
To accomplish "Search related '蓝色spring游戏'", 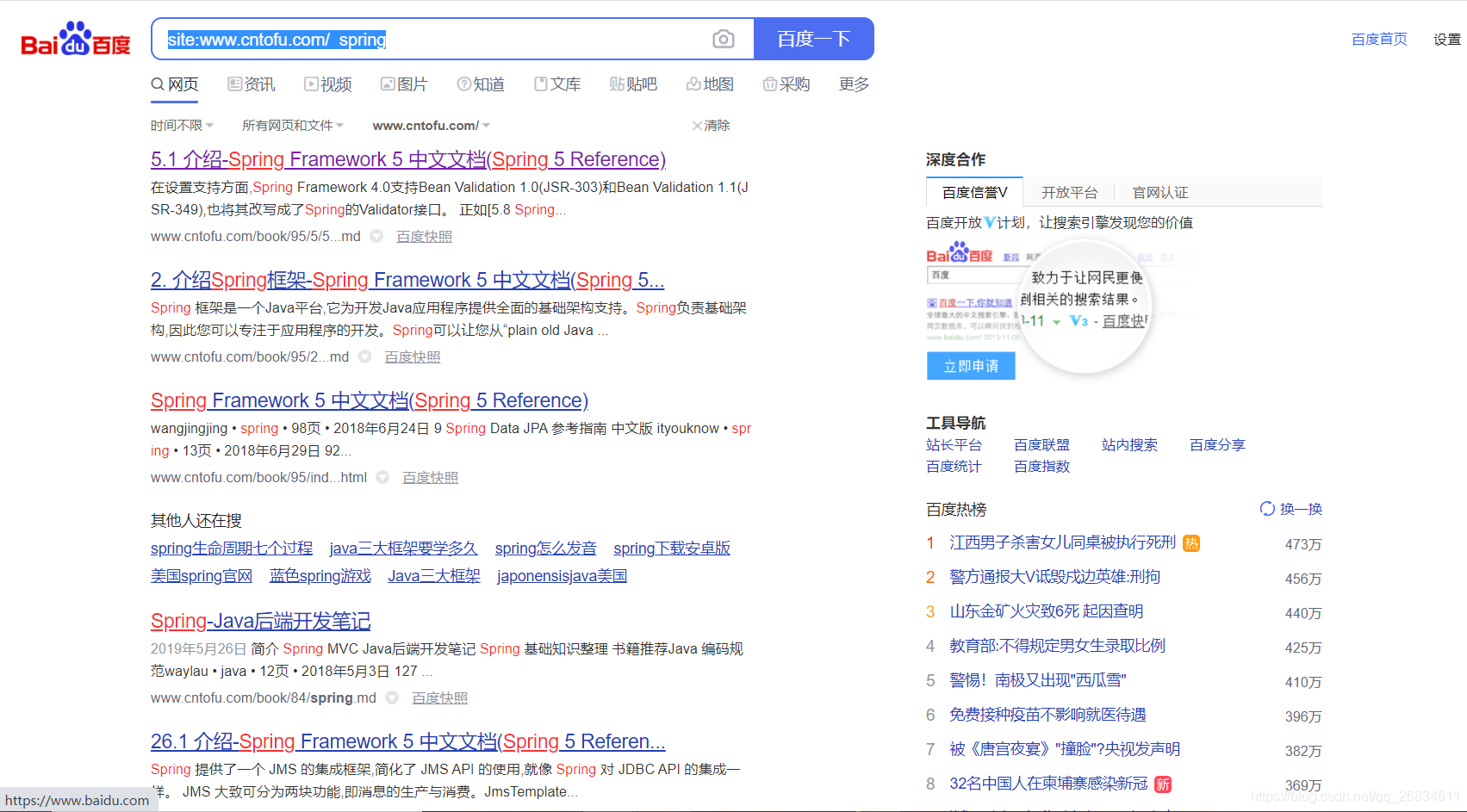I will pyautogui.click(x=320, y=576).
